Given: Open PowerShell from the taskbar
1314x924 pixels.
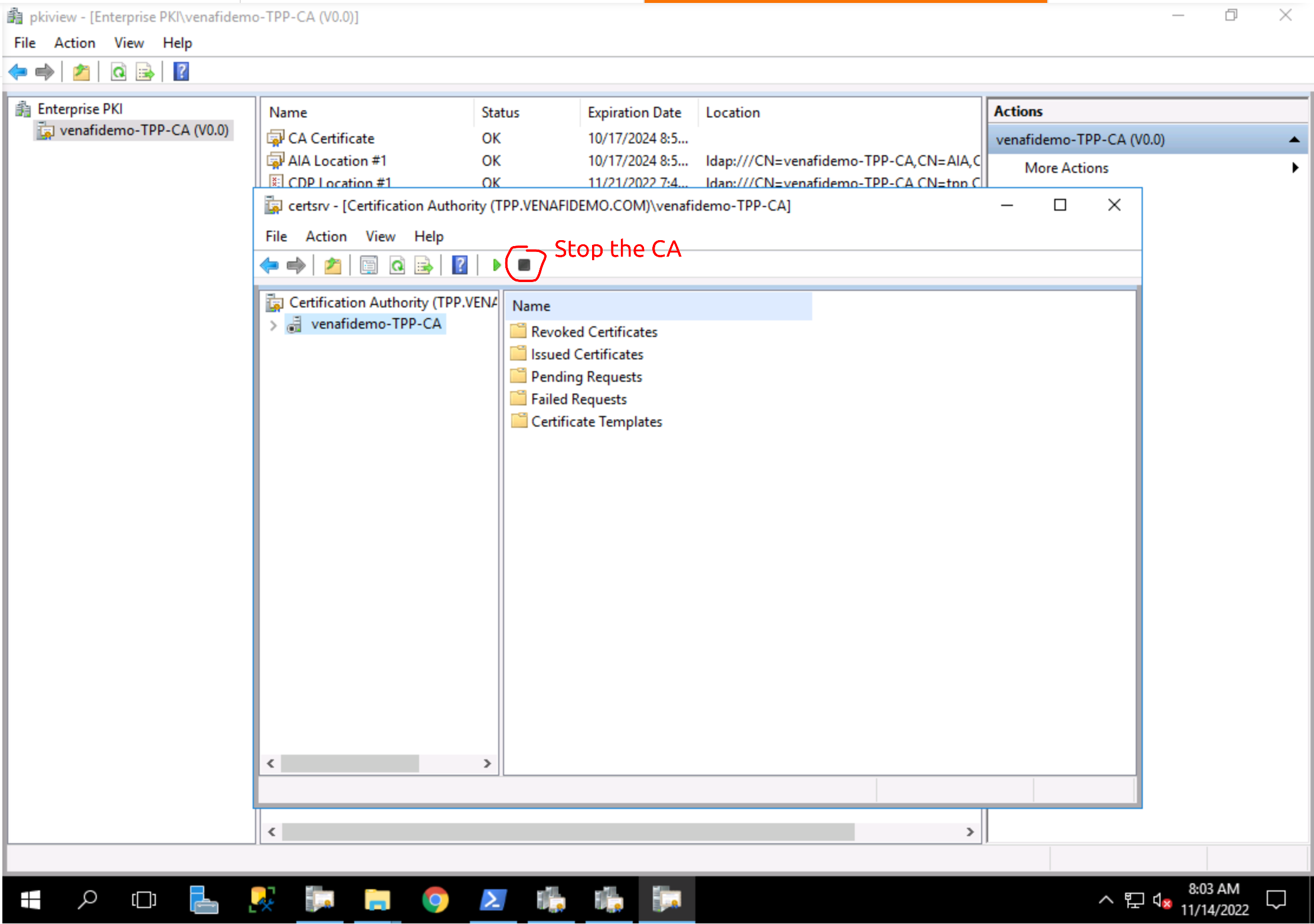Looking at the screenshot, I should pyautogui.click(x=492, y=900).
